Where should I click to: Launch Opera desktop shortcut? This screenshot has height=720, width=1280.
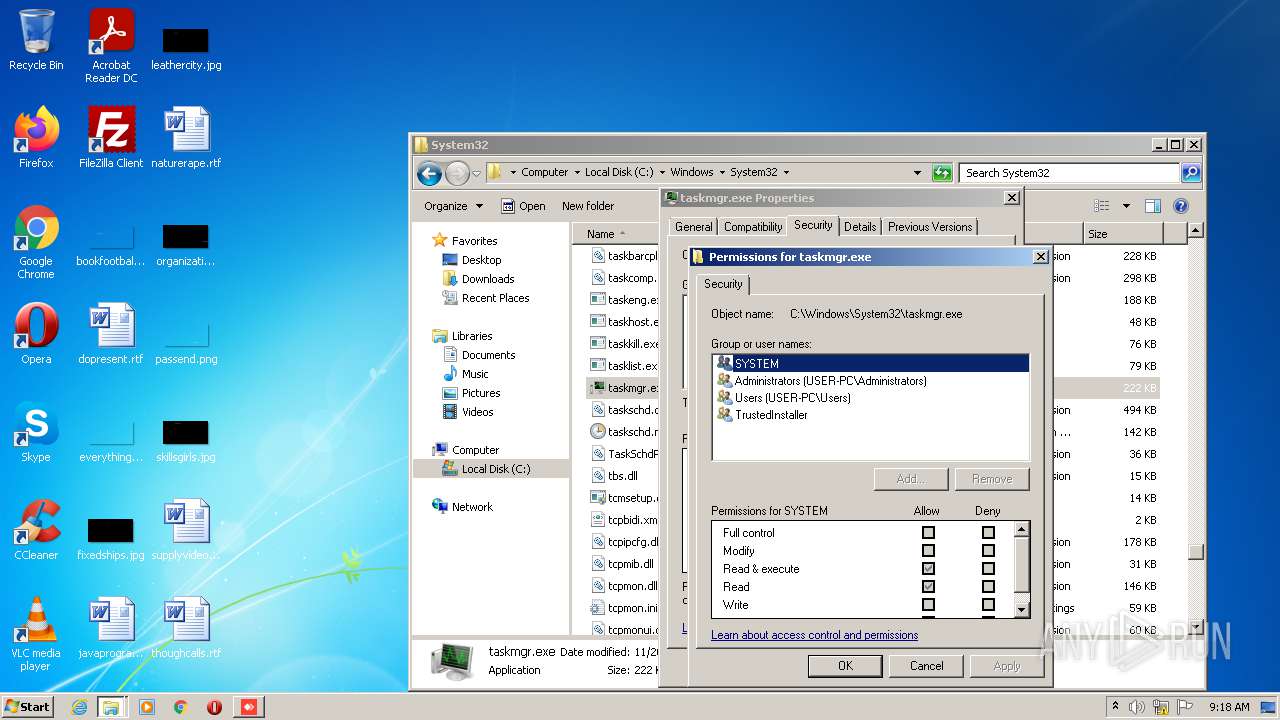36,334
